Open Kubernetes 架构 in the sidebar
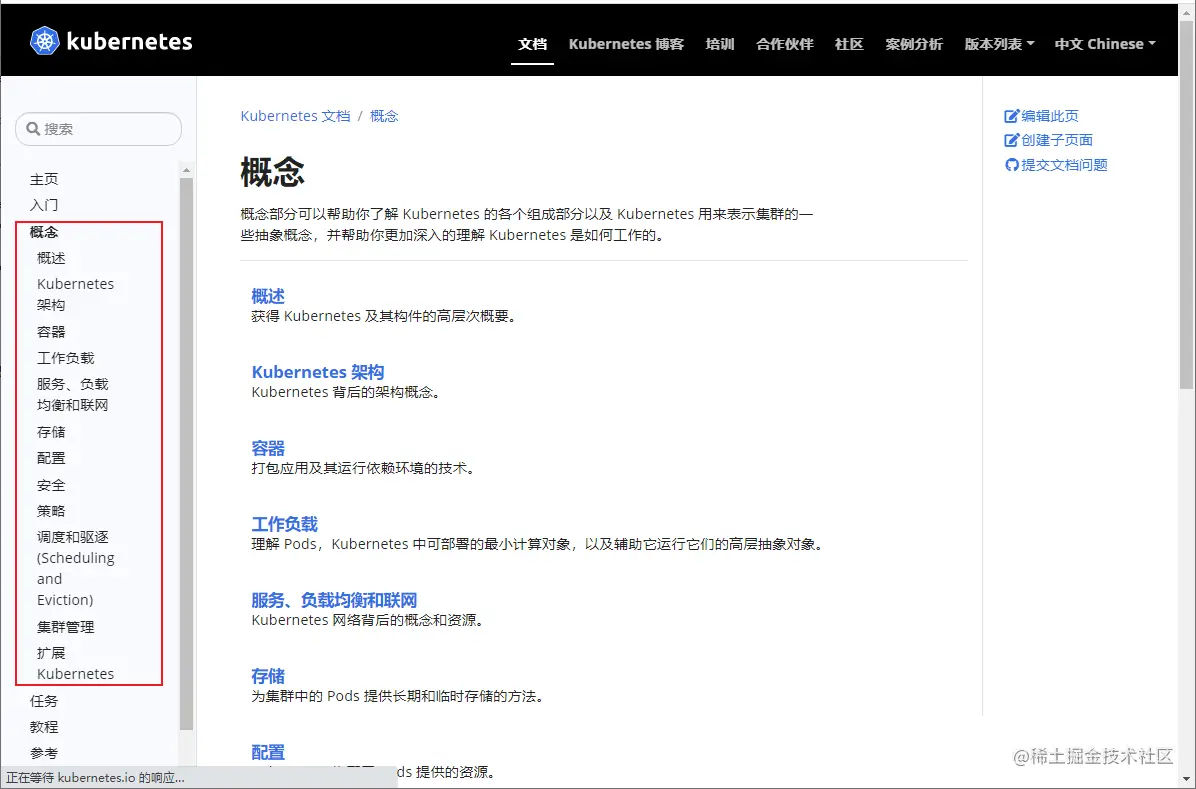Viewport: 1196px width, 789px height. coord(75,295)
